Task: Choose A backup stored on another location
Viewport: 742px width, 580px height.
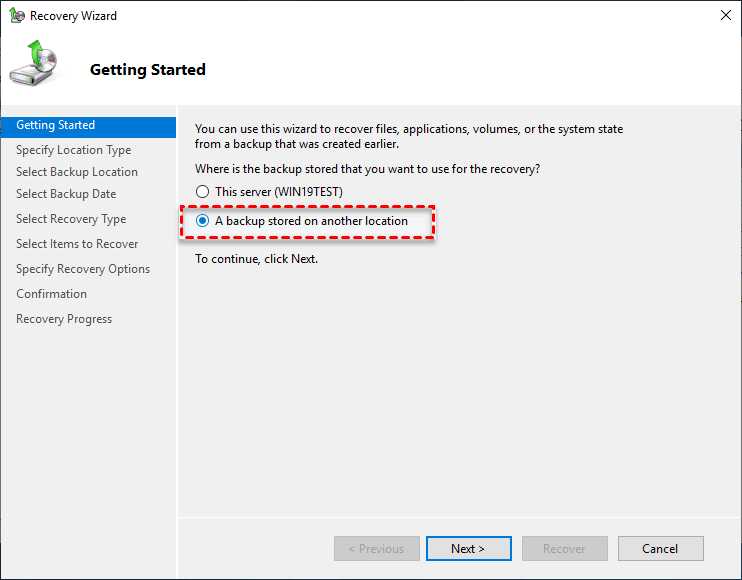Action: pos(203,221)
